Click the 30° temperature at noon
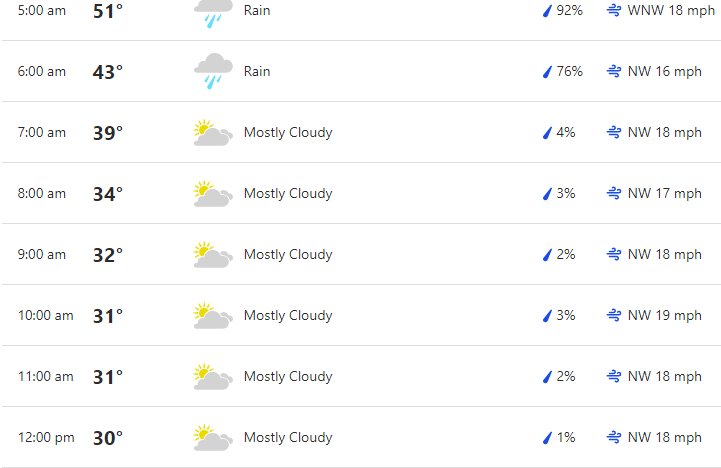721x468 pixels. pyautogui.click(x=108, y=438)
